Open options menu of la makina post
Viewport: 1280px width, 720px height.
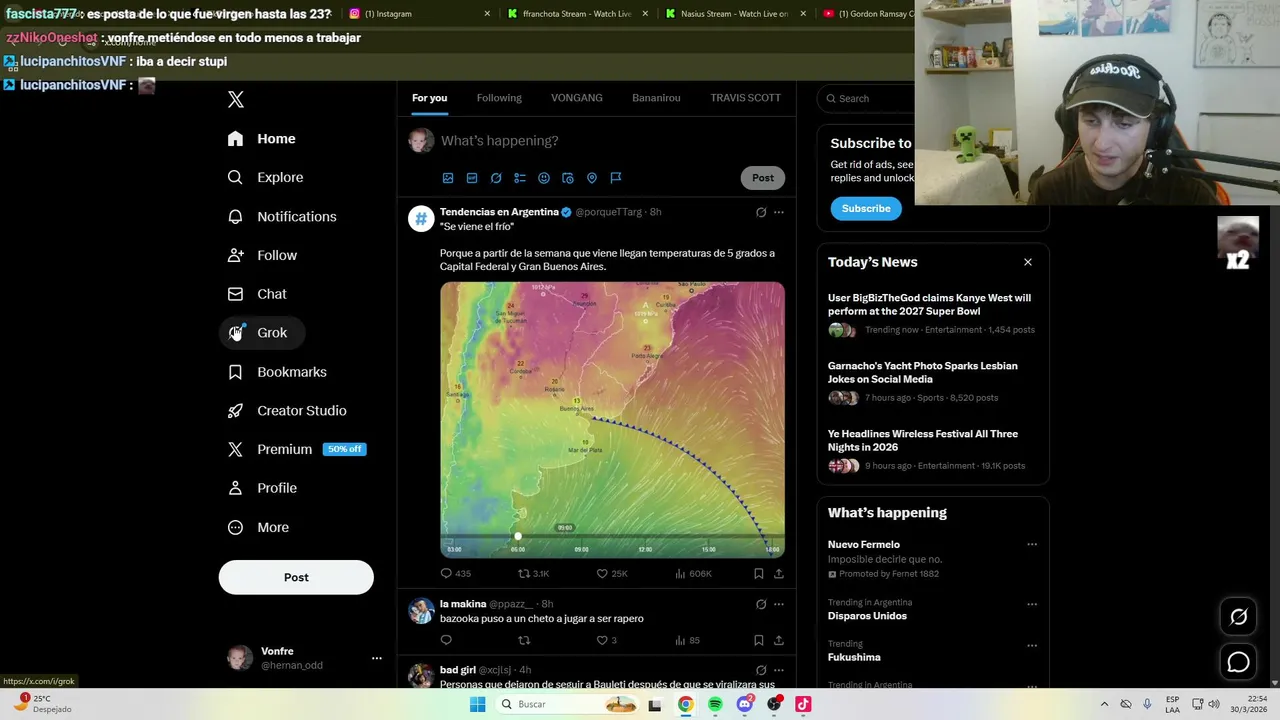pyautogui.click(x=779, y=604)
